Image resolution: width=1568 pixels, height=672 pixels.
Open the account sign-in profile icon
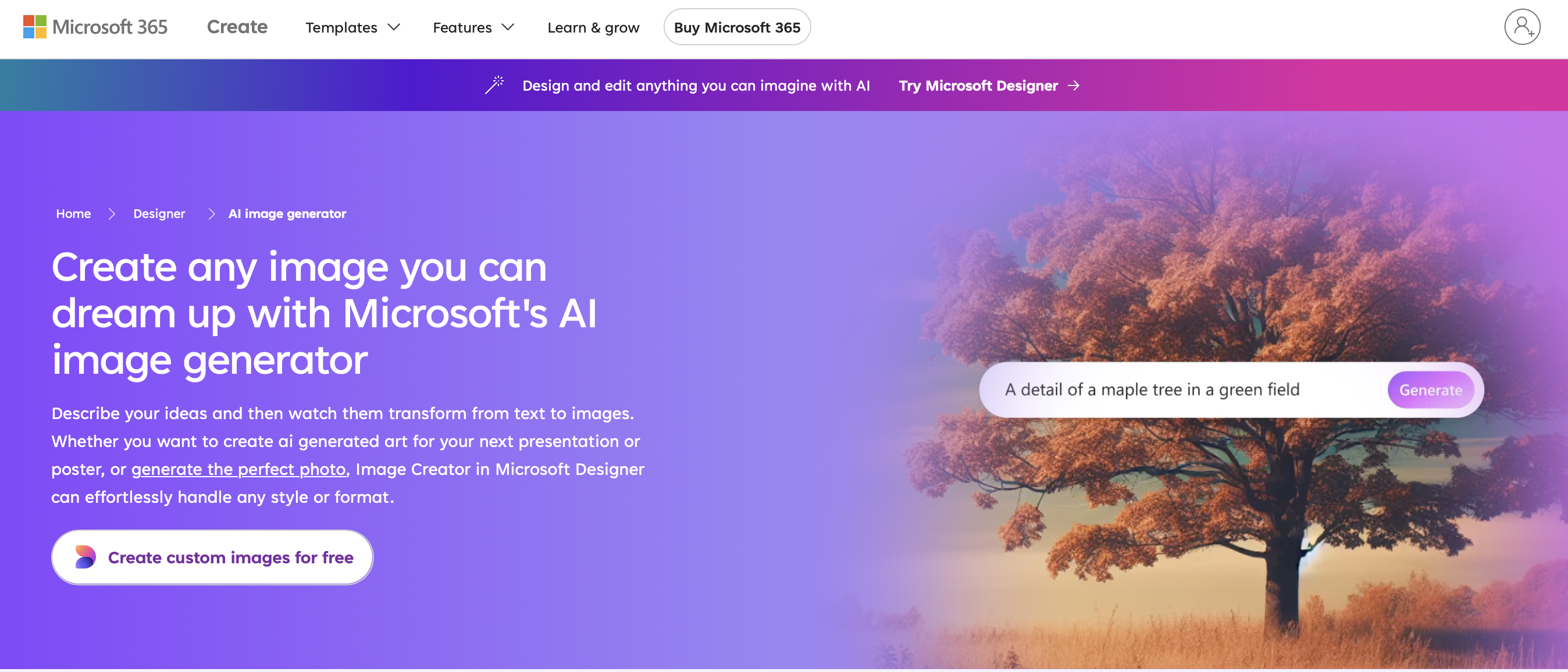tap(1521, 27)
